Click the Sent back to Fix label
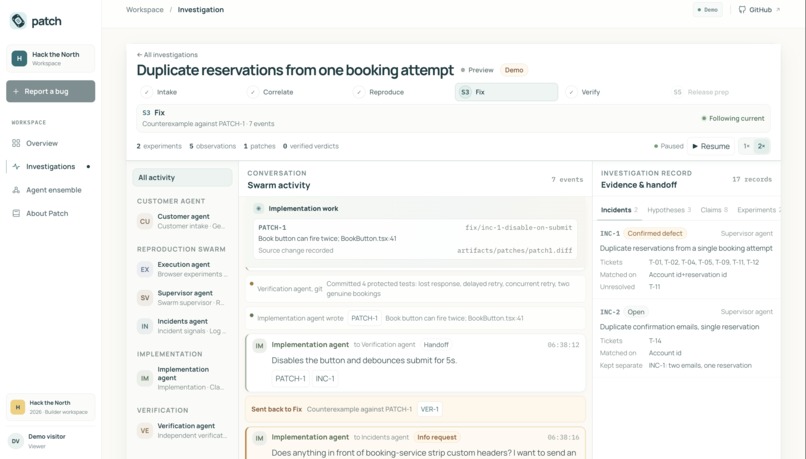806x459 pixels. [277, 409]
